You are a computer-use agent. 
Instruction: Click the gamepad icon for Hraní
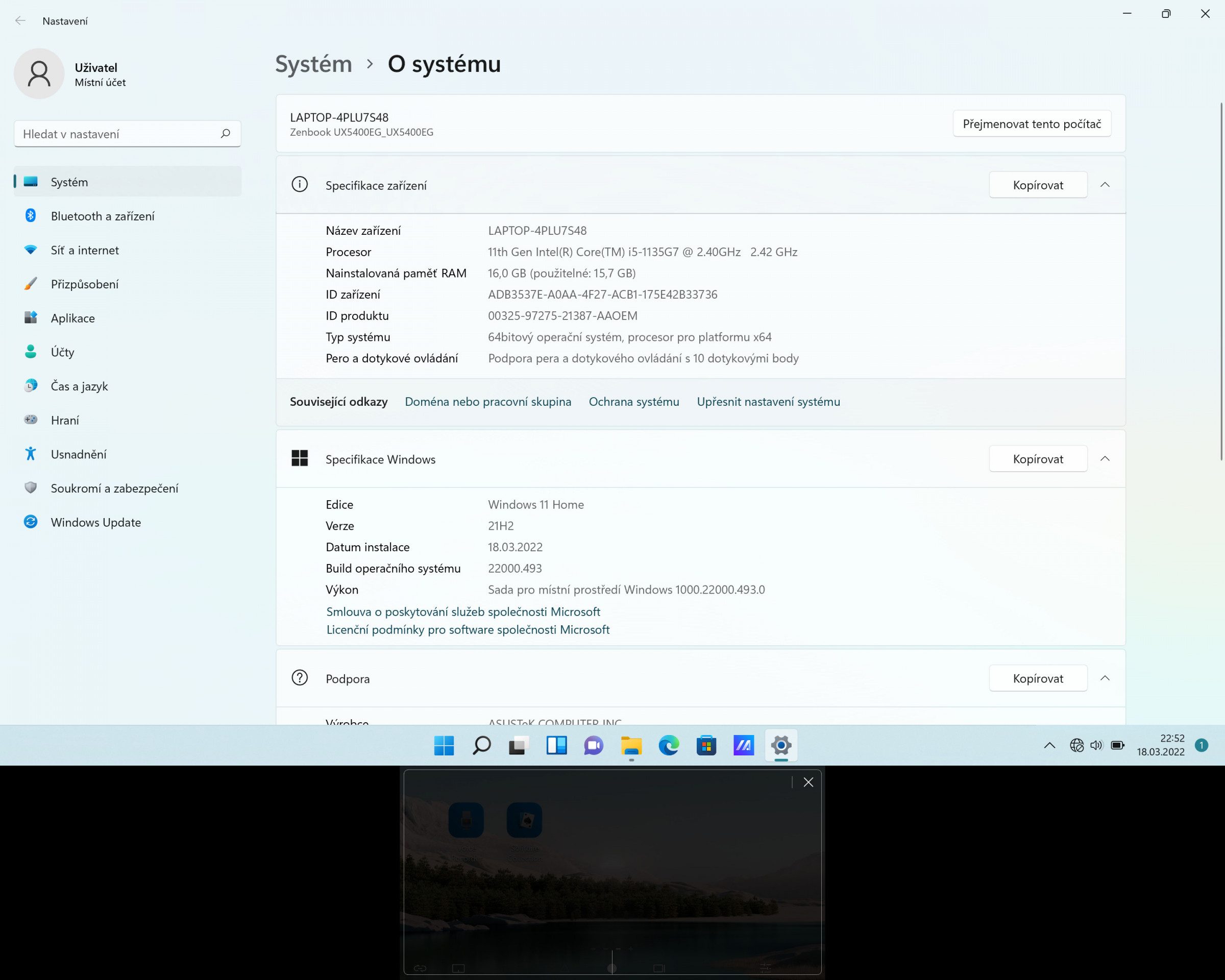coord(31,419)
